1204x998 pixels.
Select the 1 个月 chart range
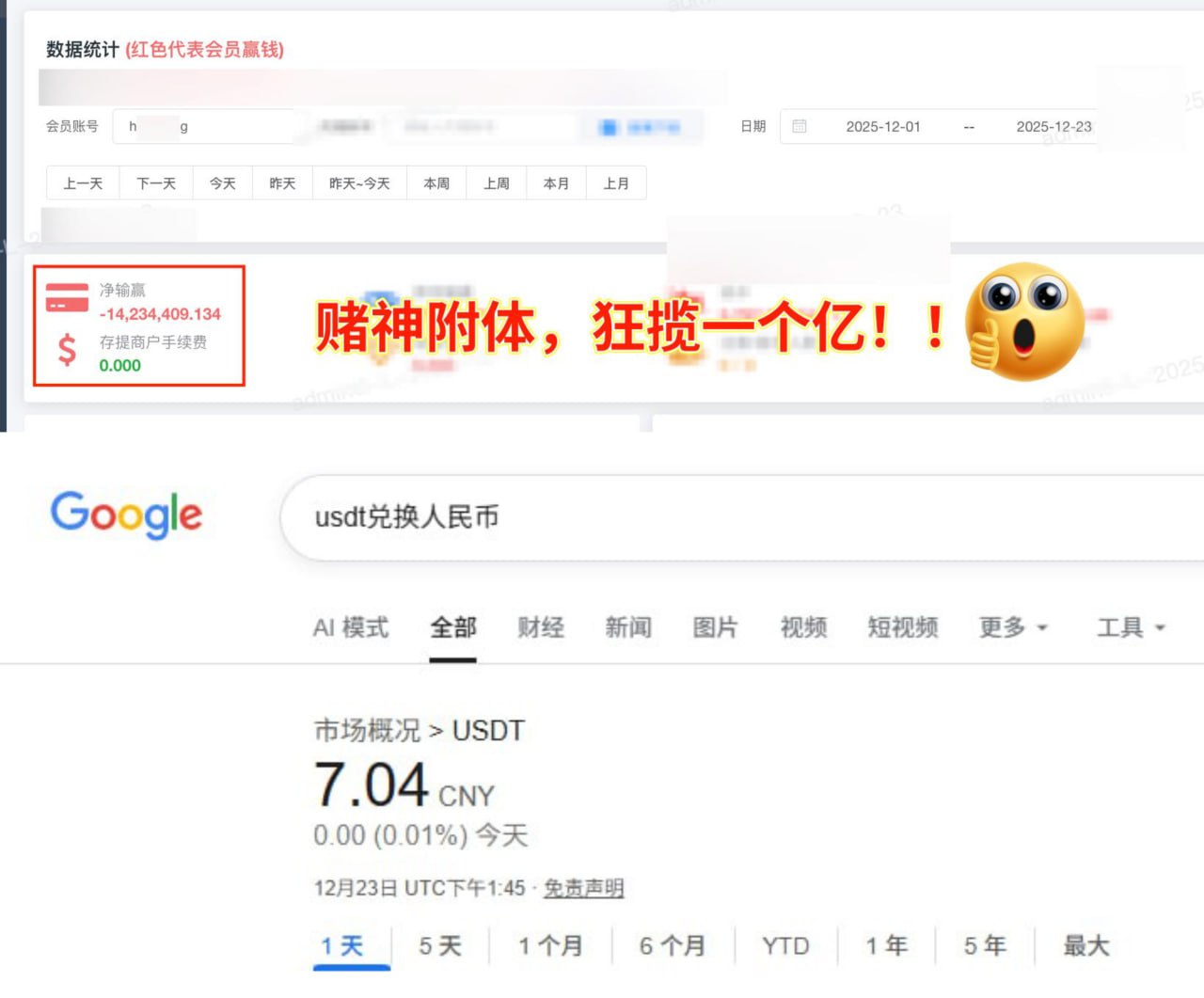[550, 945]
